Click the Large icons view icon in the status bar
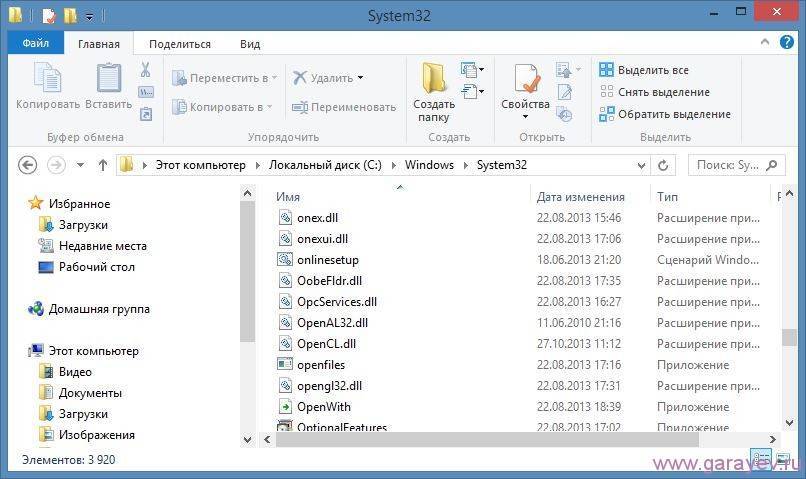 783,458
